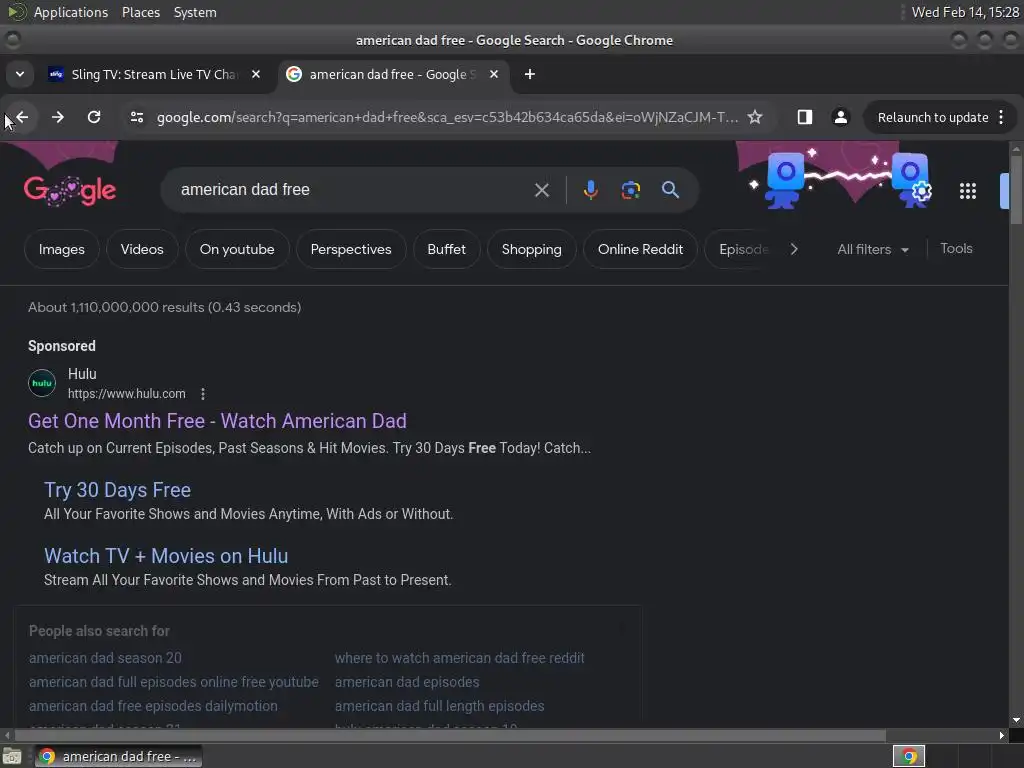
Task: Open the Google apps grid
Action: coord(968,191)
